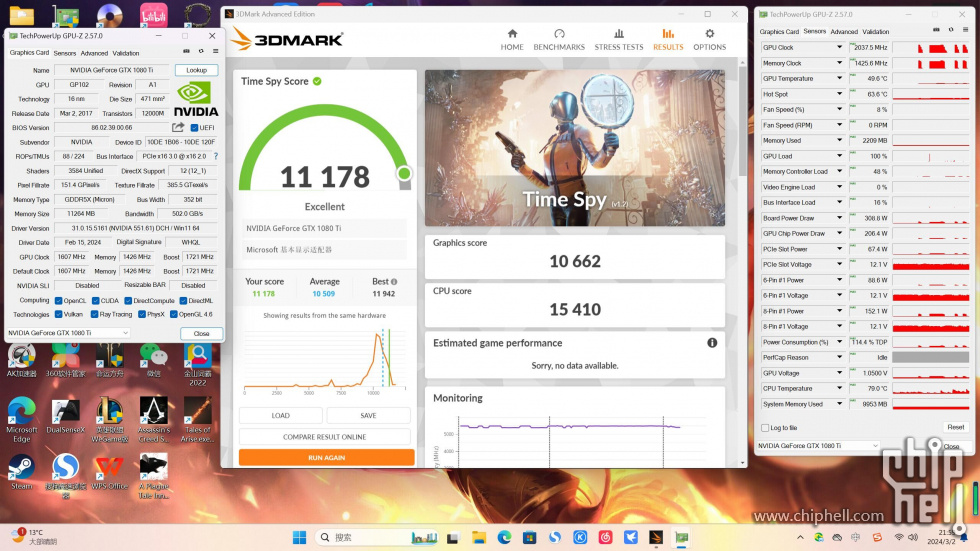Open hamburger menu in Sensors GPU-Z window
Image resolution: width=980 pixels, height=551 pixels.
click(x=966, y=29)
